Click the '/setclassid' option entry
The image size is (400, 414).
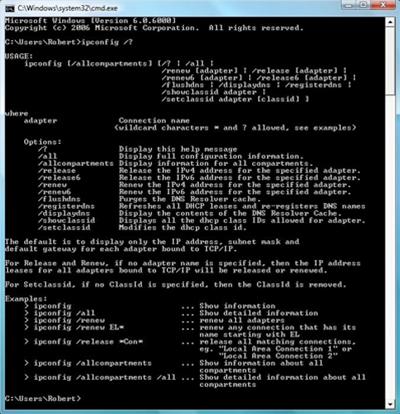click(64, 228)
